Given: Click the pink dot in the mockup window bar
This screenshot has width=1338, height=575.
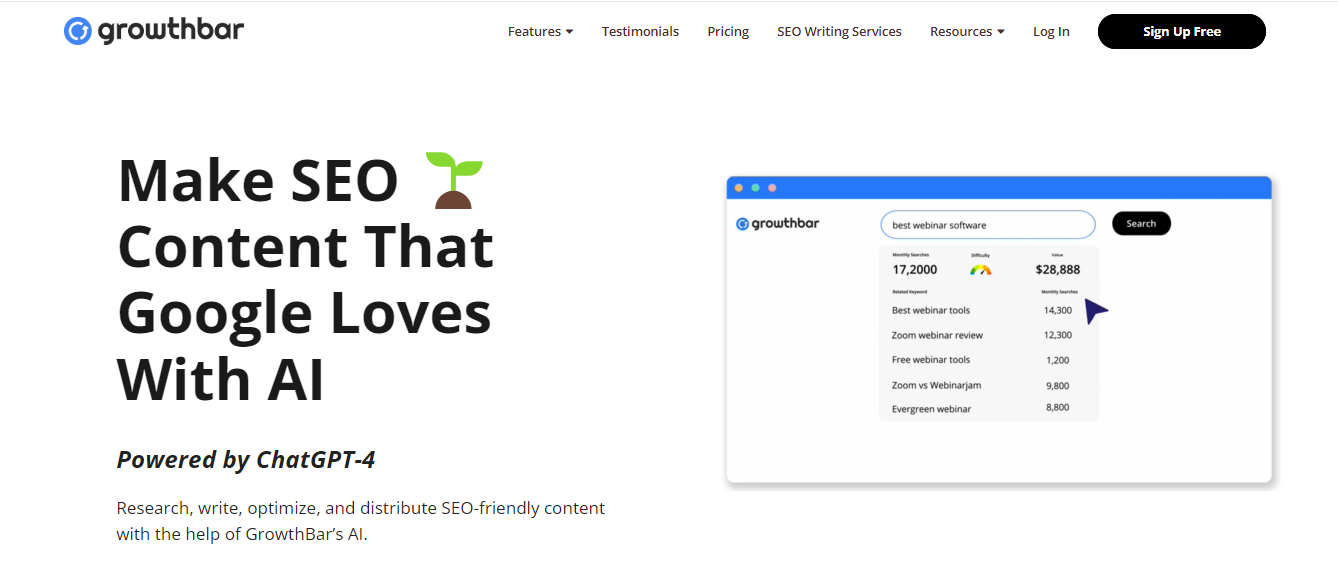Looking at the screenshot, I should coord(772,188).
